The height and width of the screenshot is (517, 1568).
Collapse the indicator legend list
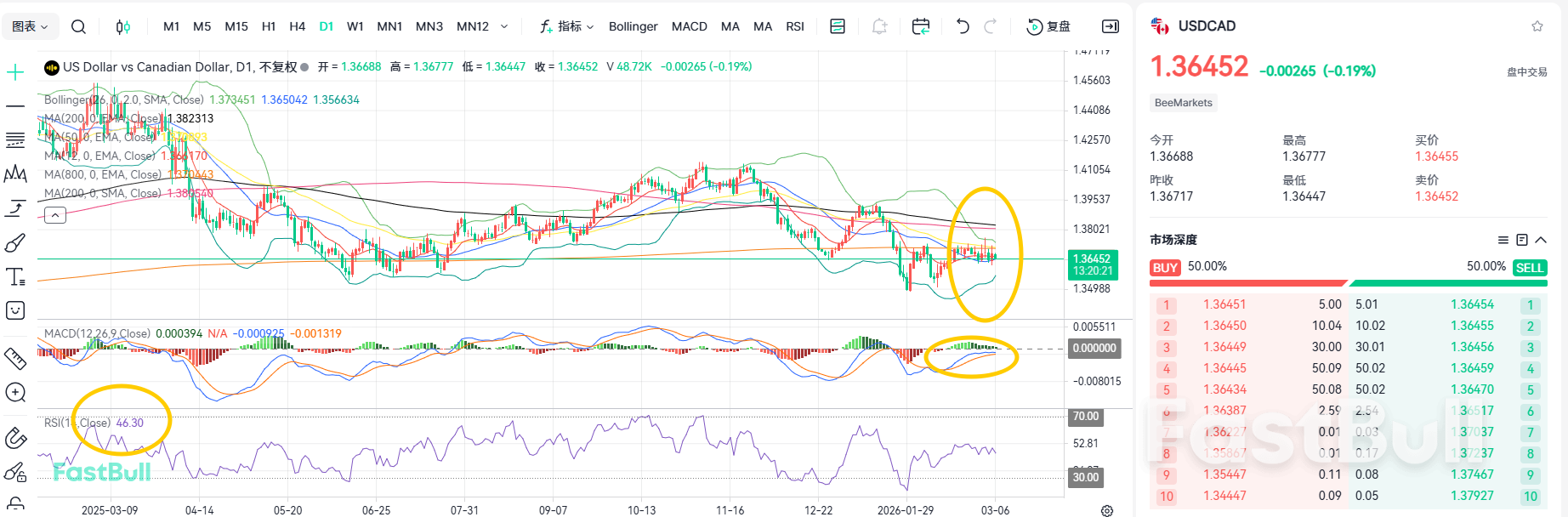[x=55, y=215]
